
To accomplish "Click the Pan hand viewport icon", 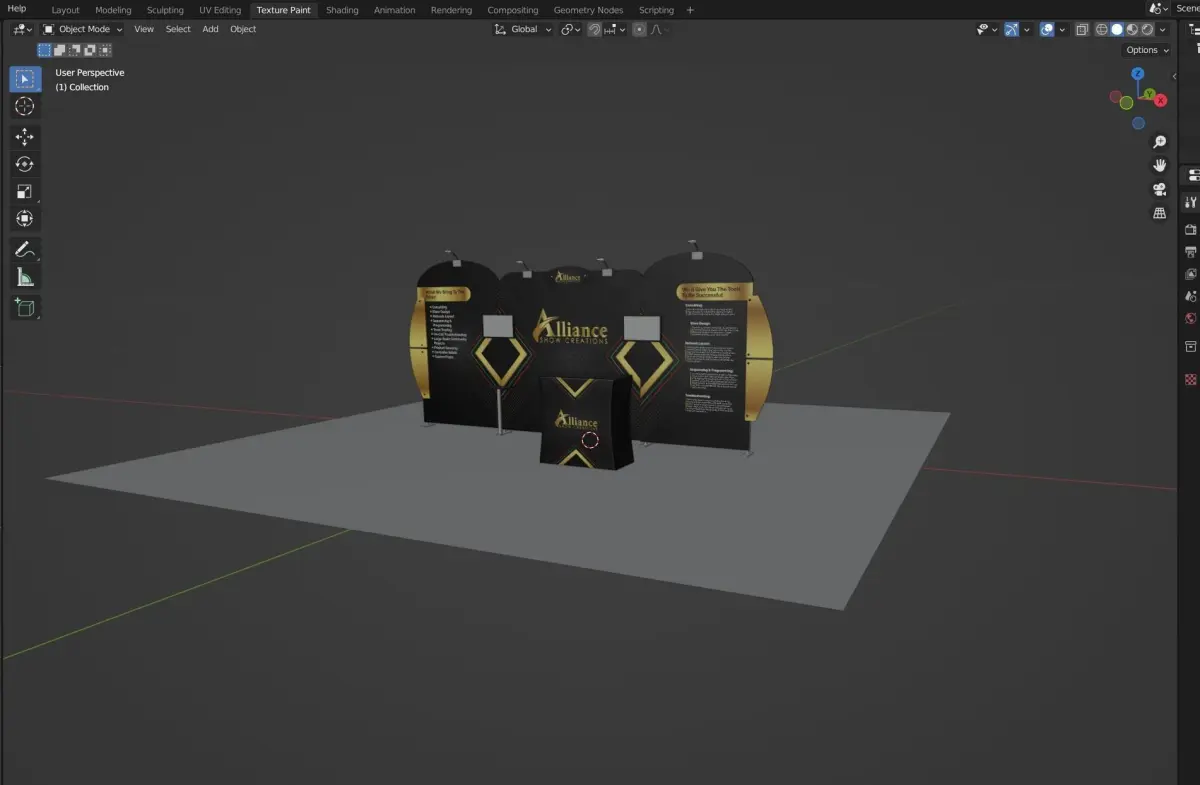I will [1160, 165].
